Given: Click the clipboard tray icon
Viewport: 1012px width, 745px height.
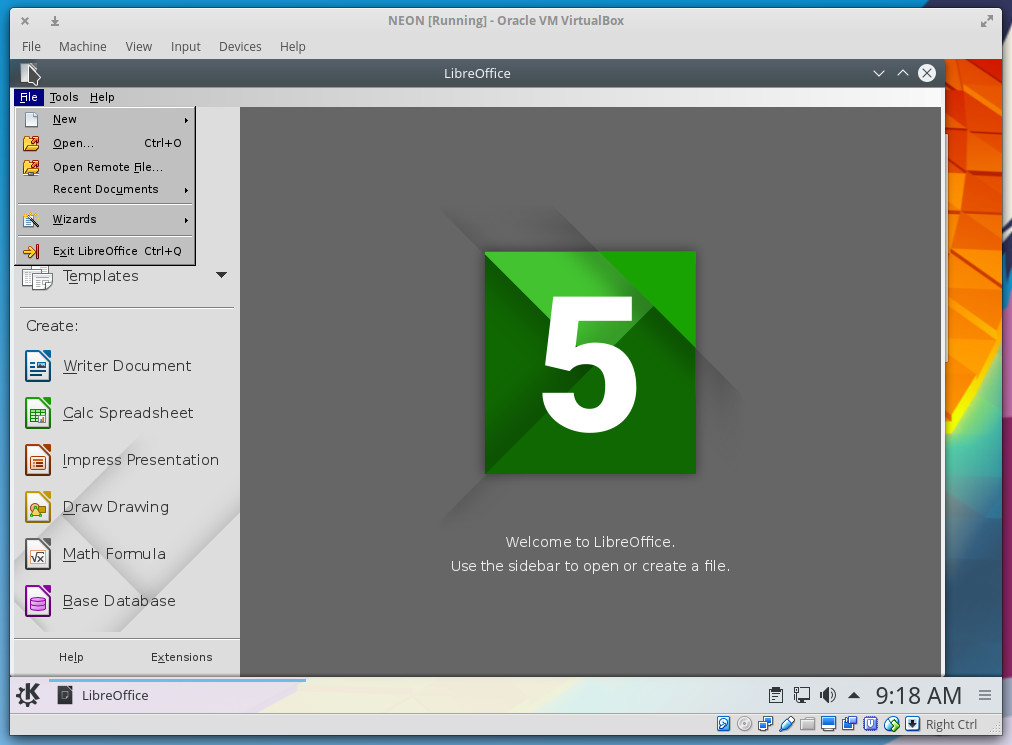Looking at the screenshot, I should 776,695.
